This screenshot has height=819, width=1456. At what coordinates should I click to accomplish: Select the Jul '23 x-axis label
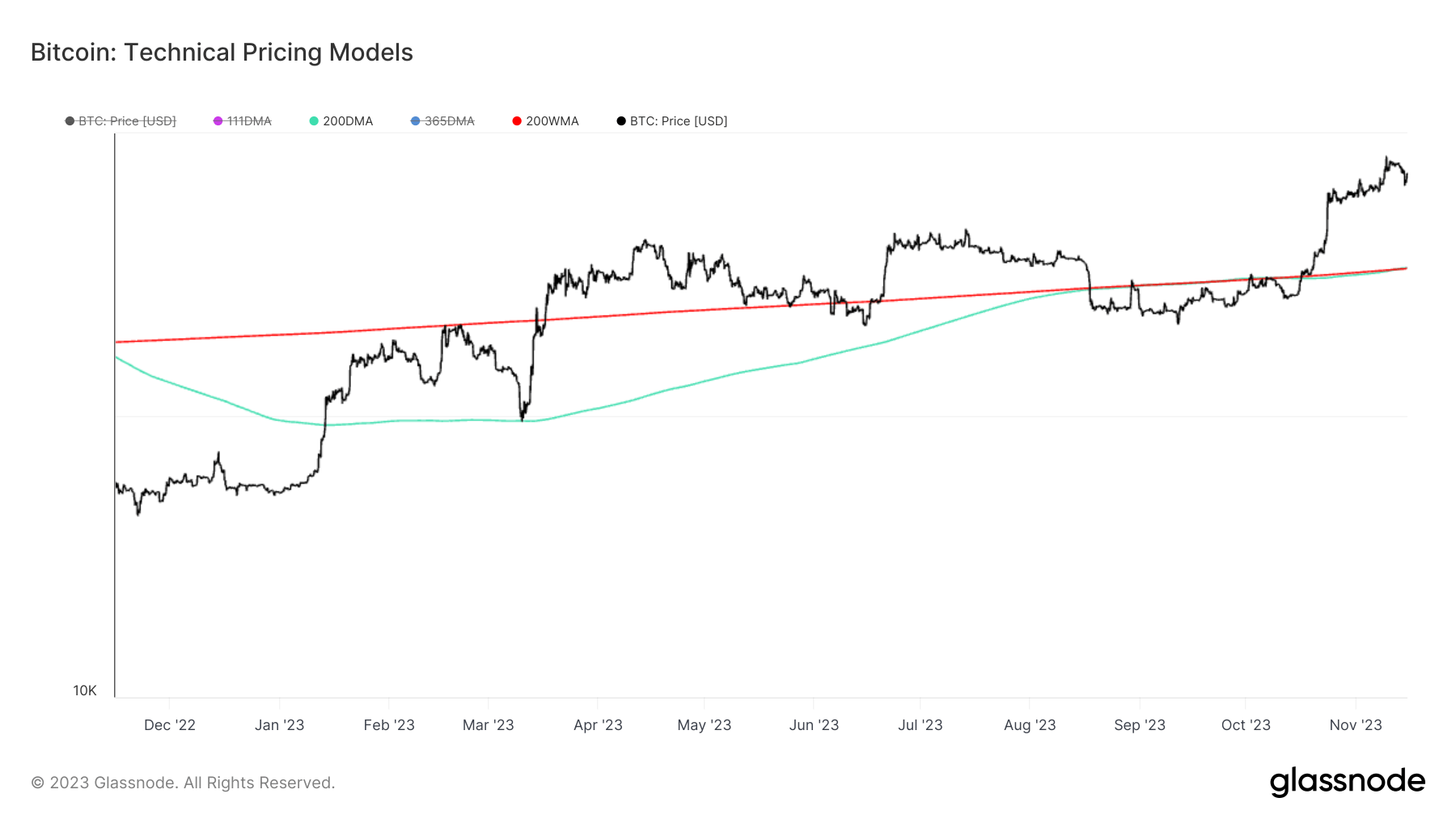pos(921,725)
